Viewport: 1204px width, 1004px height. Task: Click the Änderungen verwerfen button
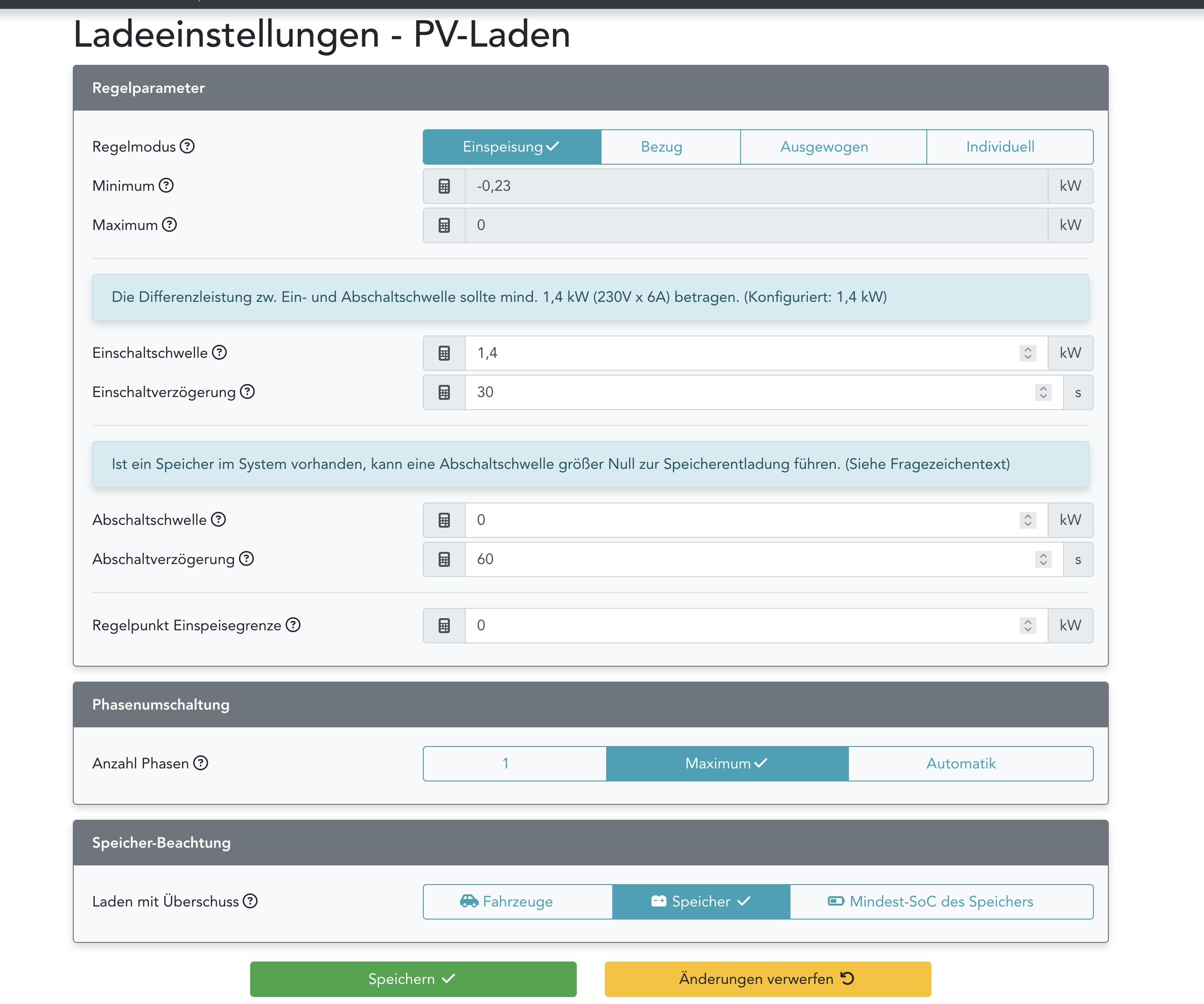[767, 979]
